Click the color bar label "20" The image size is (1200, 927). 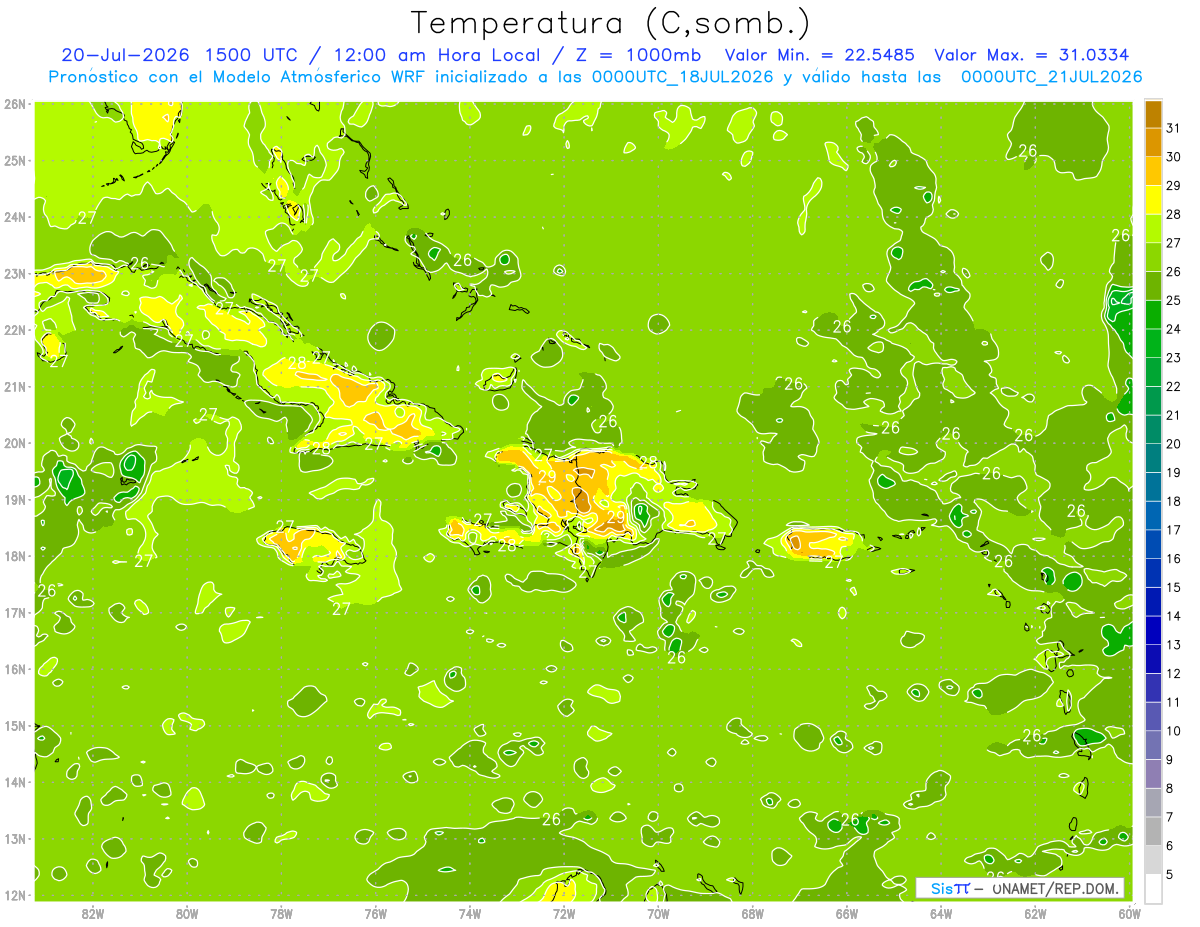pyautogui.click(x=1173, y=444)
